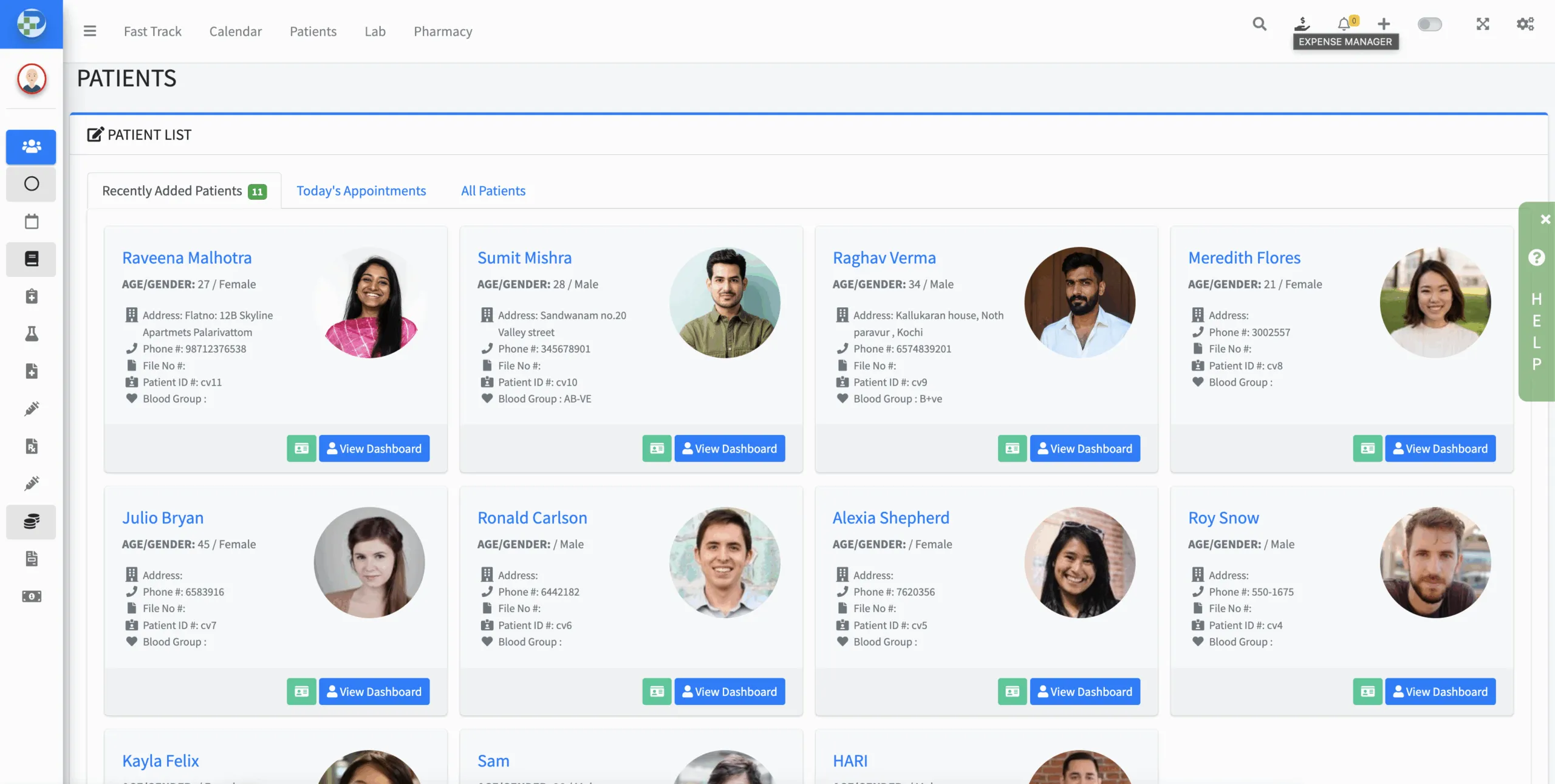1555x784 pixels.
Task: Toggle the switch in top bar
Action: (1429, 24)
